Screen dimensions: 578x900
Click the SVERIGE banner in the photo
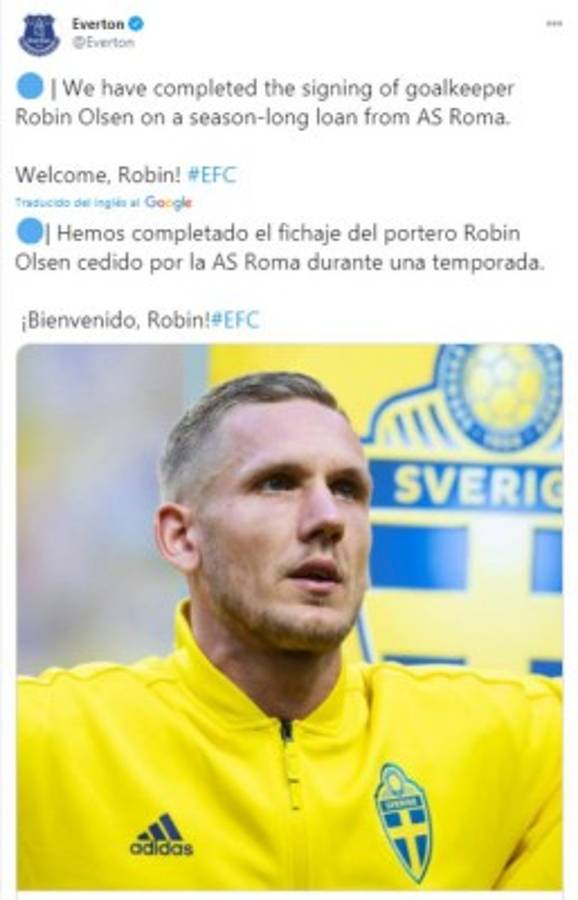coord(466,486)
